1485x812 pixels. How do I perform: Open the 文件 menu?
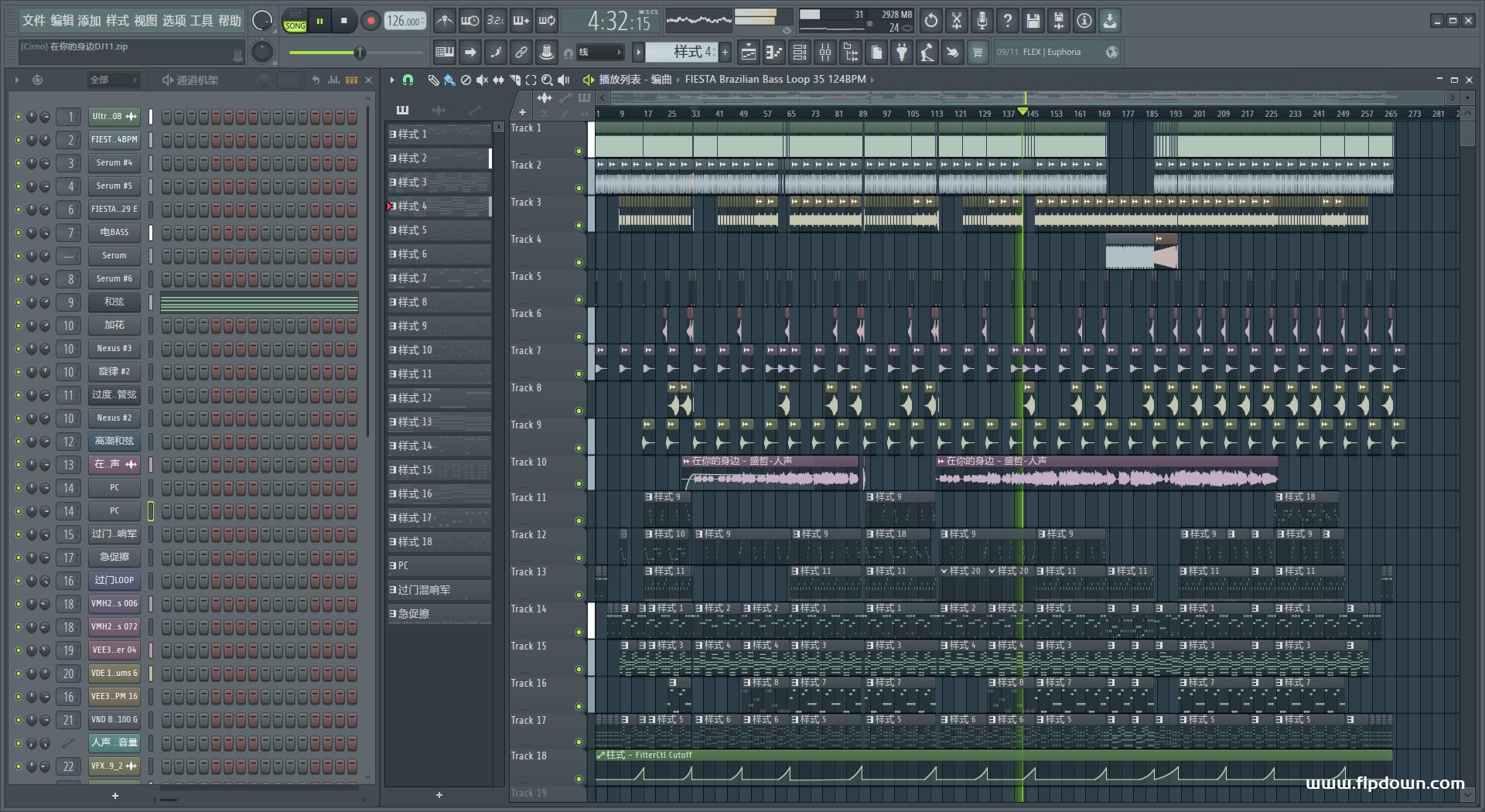[33, 21]
